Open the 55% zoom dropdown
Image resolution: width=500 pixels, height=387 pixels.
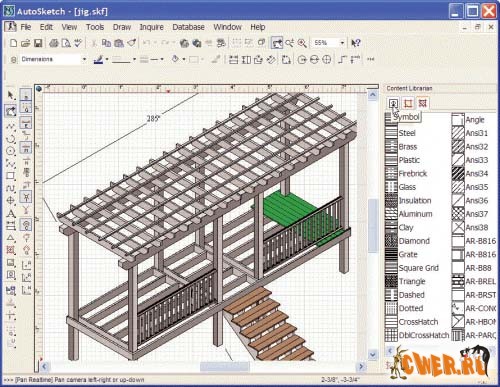click(342, 43)
